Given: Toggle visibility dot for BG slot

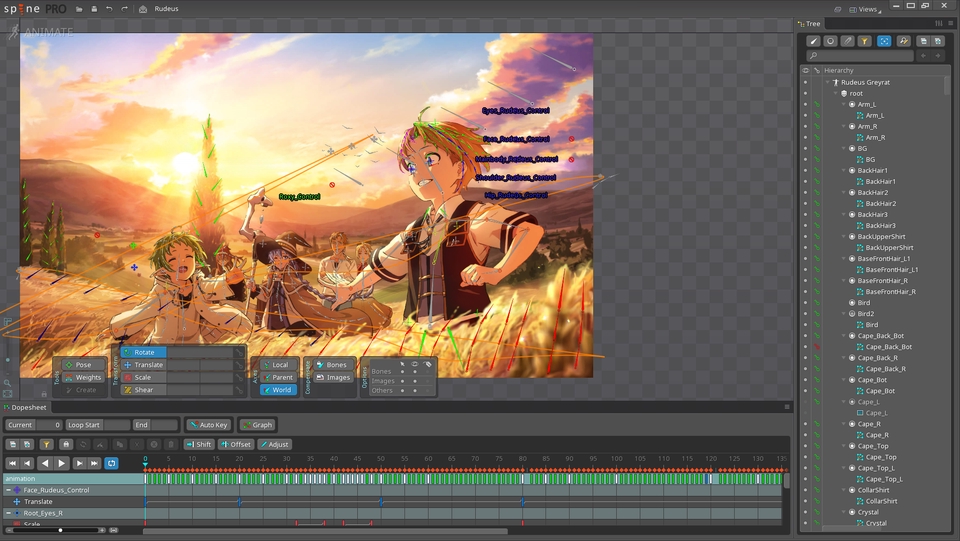Looking at the screenshot, I should [x=805, y=148].
